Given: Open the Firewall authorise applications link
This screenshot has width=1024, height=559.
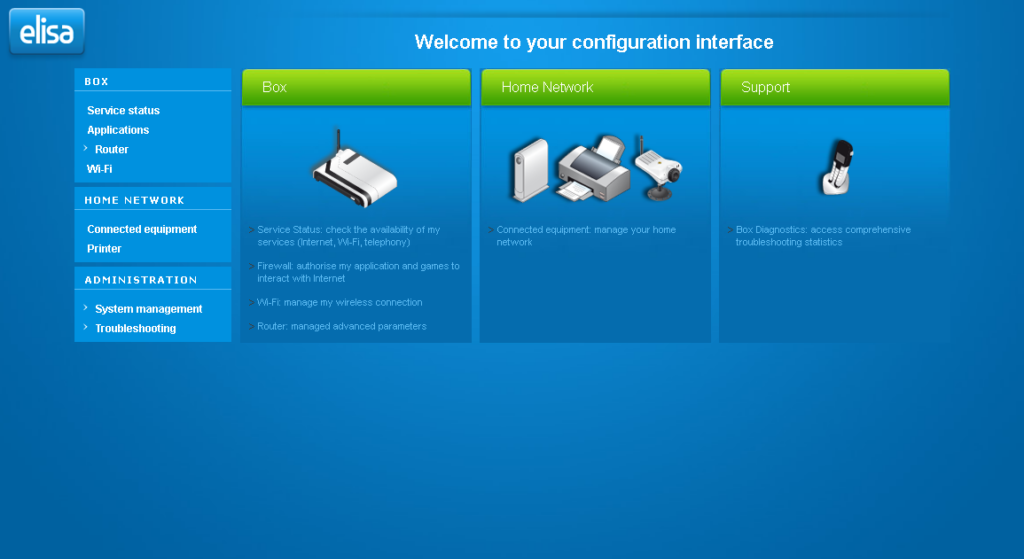Looking at the screenshot, I should 357,272.
